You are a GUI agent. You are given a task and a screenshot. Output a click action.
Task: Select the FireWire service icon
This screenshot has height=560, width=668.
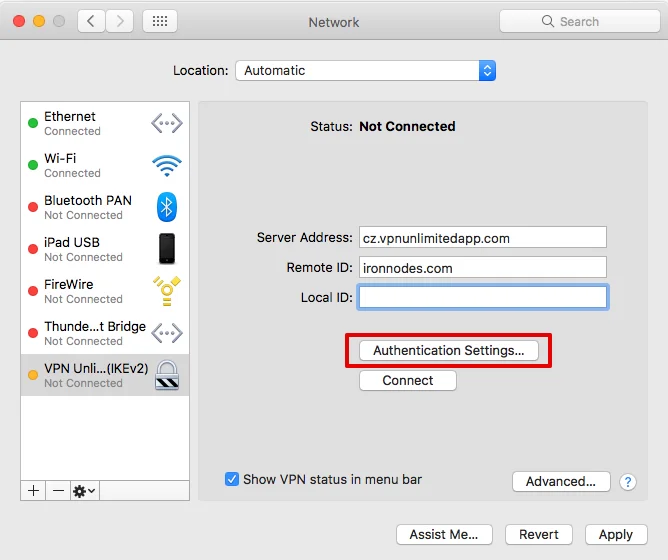tap(166, 291)
